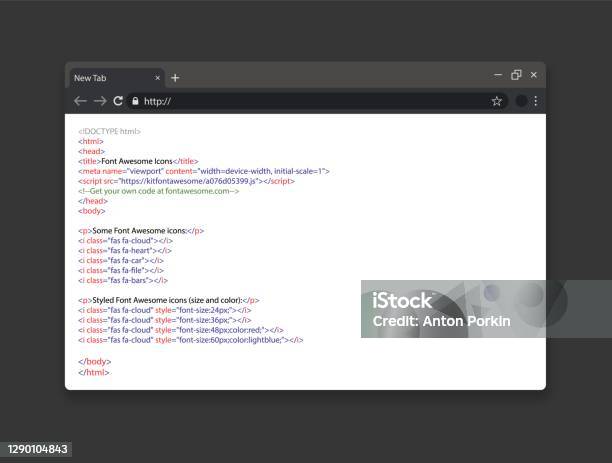Click the 'fas fa-bars' code line
The width and height of the screenshot is (612, 463).
click(x=123, y=280)
